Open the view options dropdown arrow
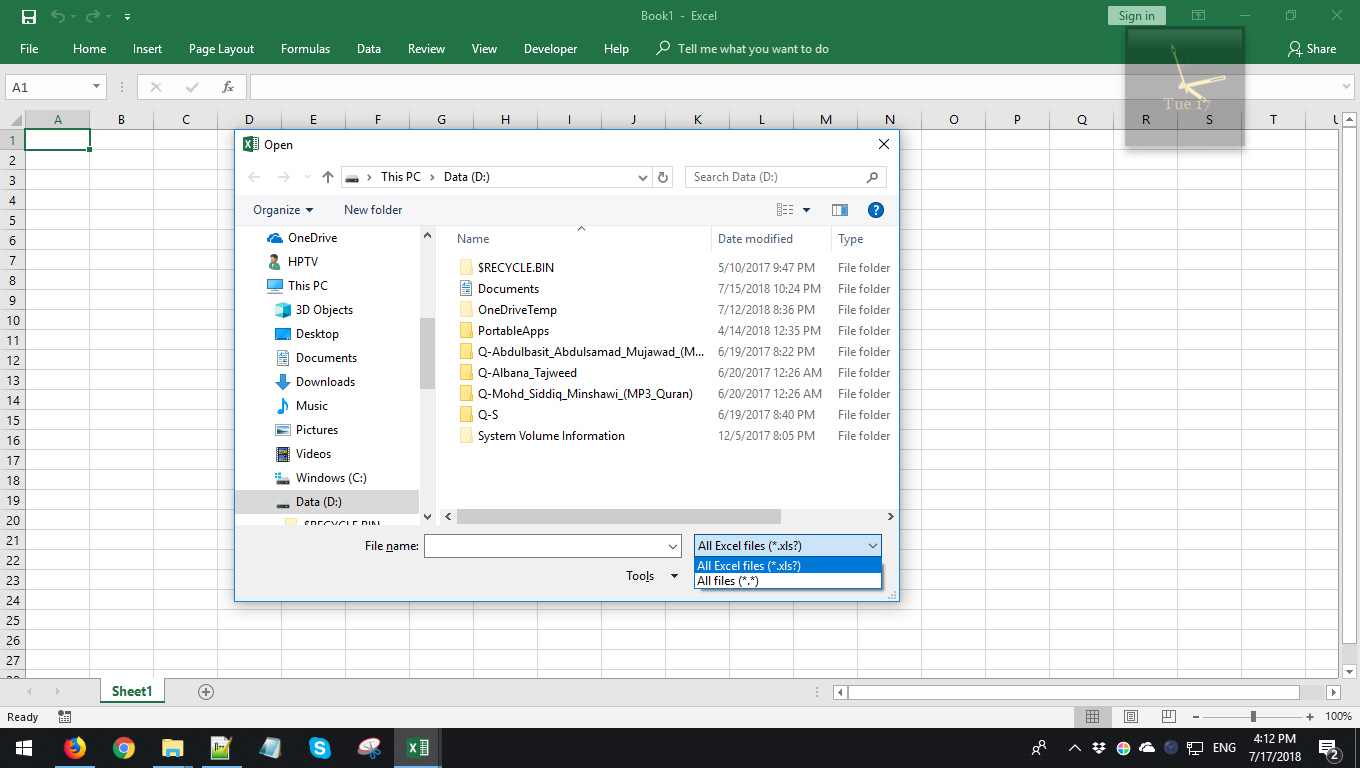The width and height of the screenshot is (1360, 768). tap(807, 210)
